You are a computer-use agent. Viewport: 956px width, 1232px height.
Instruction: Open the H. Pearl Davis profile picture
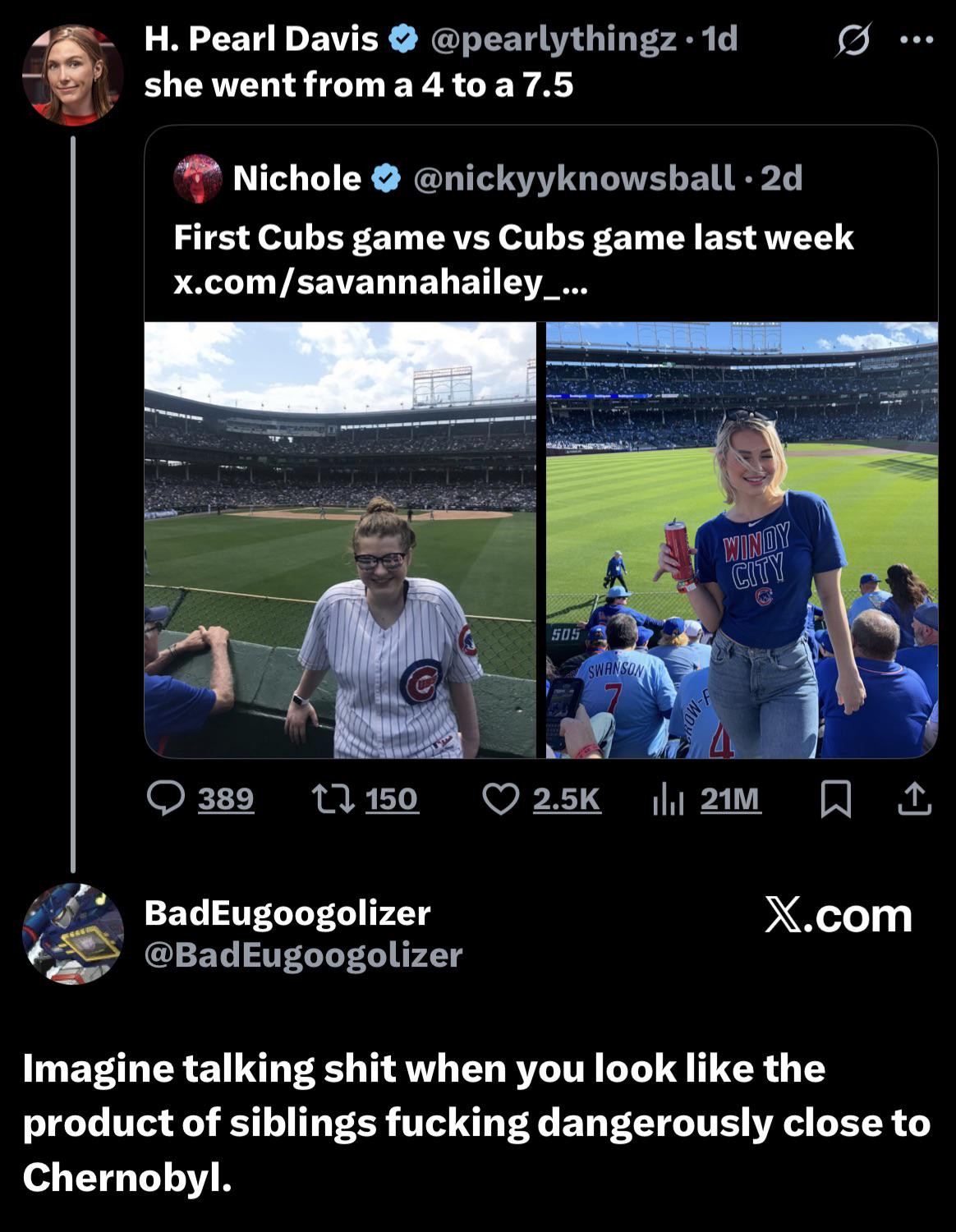point(72,74)
